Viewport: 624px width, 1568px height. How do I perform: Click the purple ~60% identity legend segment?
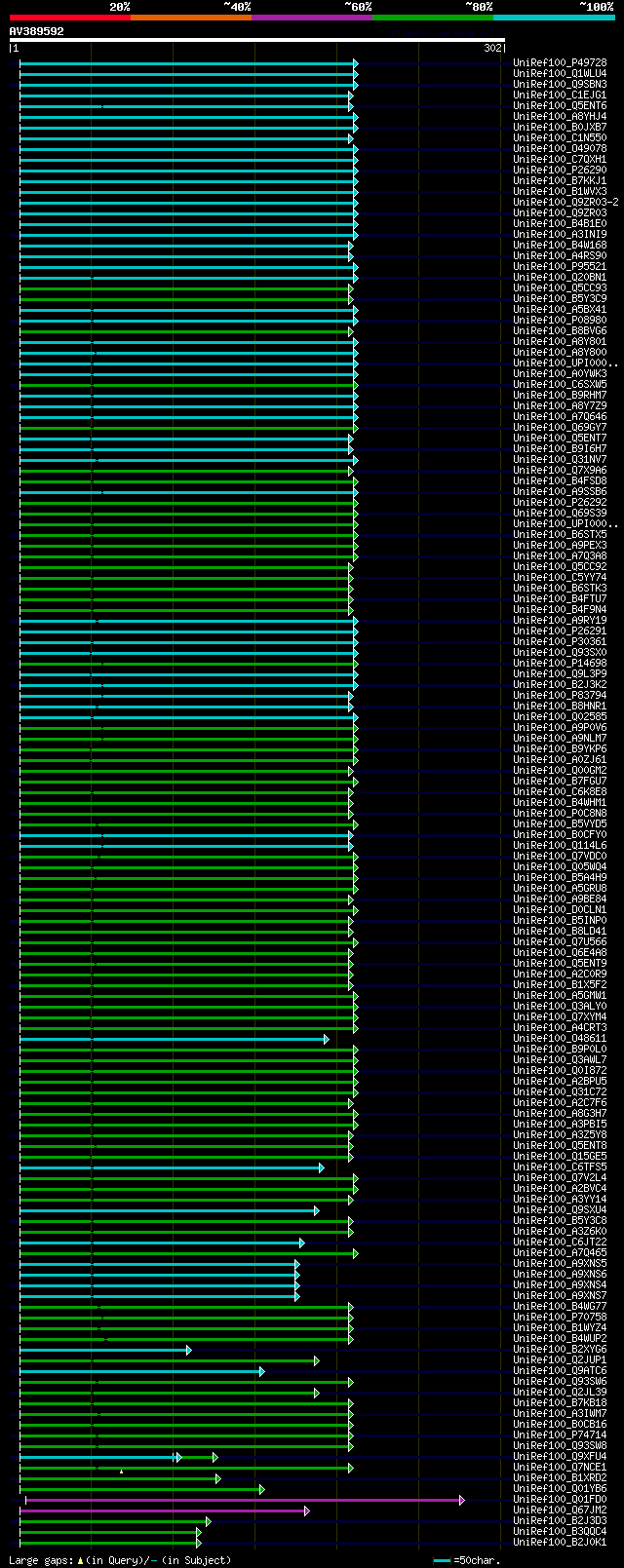click(311, 17)
